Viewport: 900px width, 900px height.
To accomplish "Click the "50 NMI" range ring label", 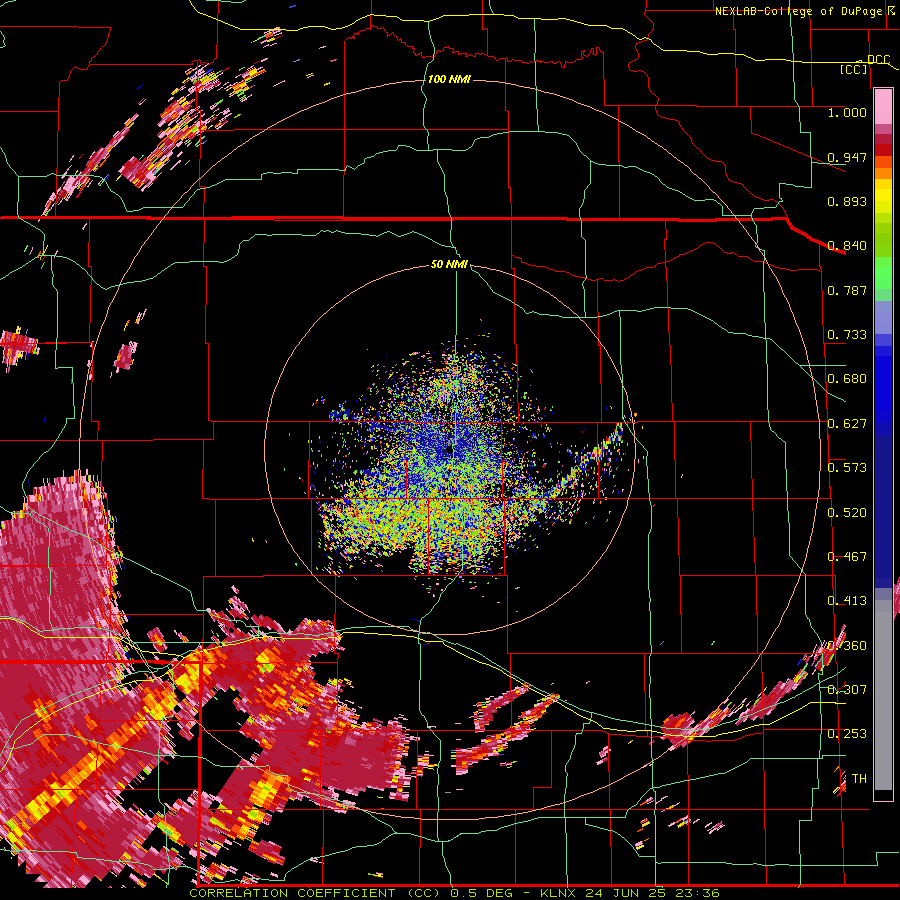I will point(449,264).
